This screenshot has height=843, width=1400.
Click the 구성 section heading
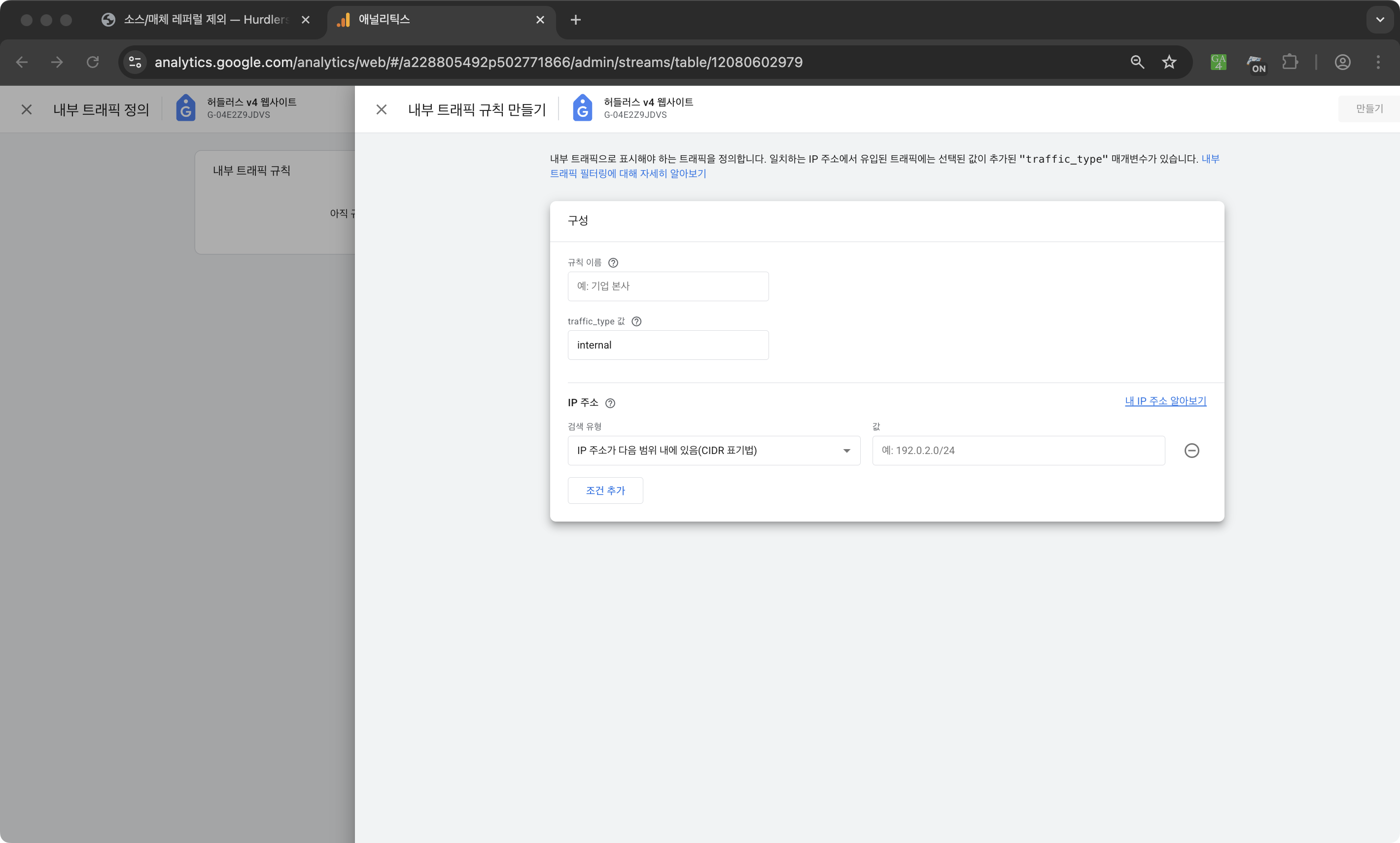tap(578, 220)
